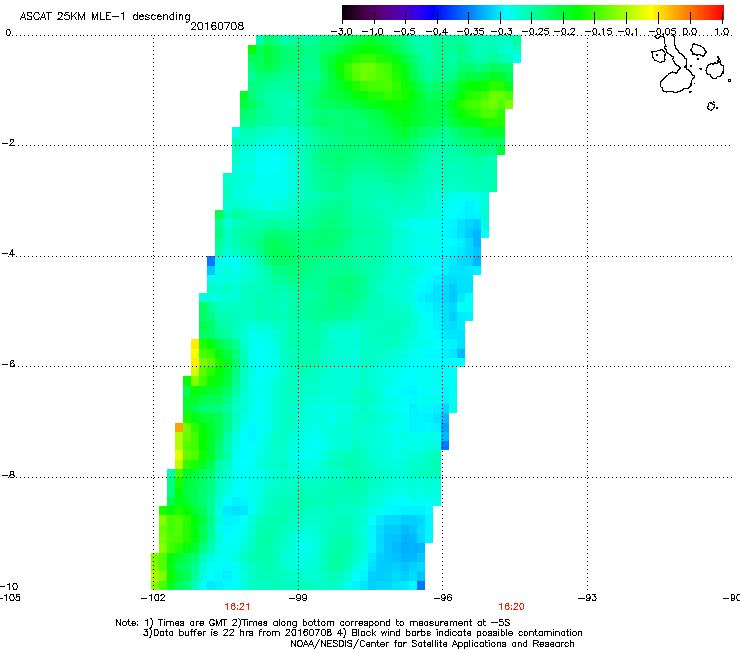Click the "-0.4" color bar label
This screenshot has height=650, width=740.
[437, 32]
